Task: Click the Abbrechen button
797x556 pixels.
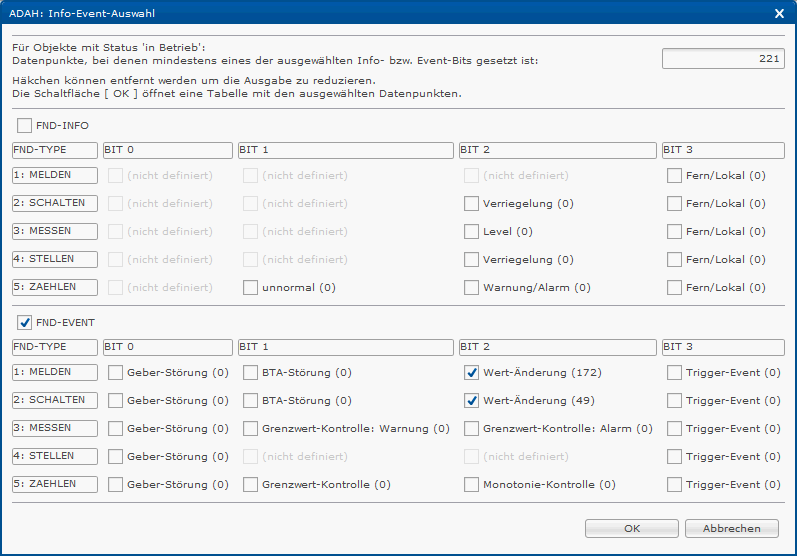Action: [x=731, y=528]
